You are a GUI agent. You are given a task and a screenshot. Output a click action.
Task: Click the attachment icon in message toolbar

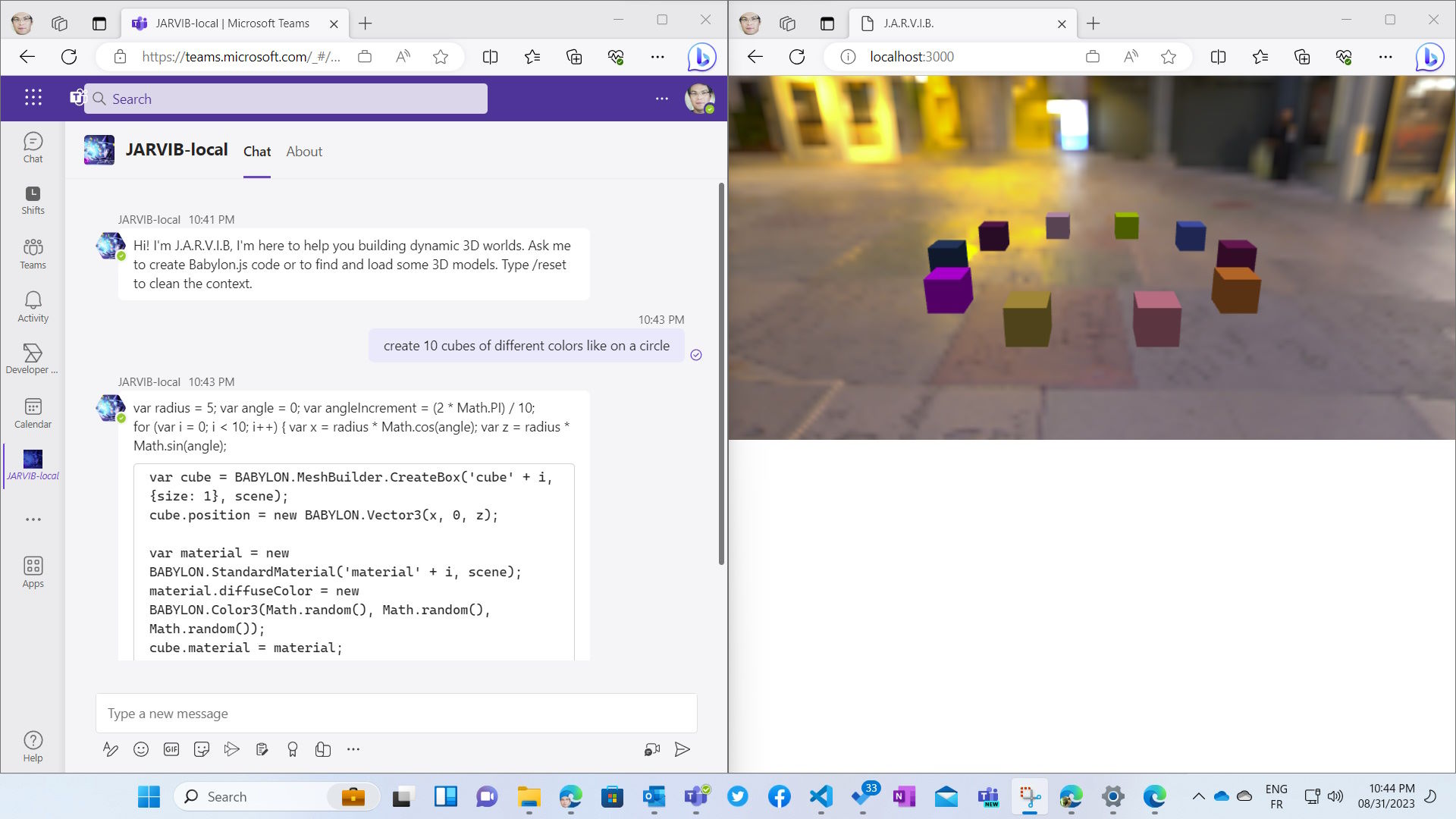pyautogui.click(x=323, y=749)
